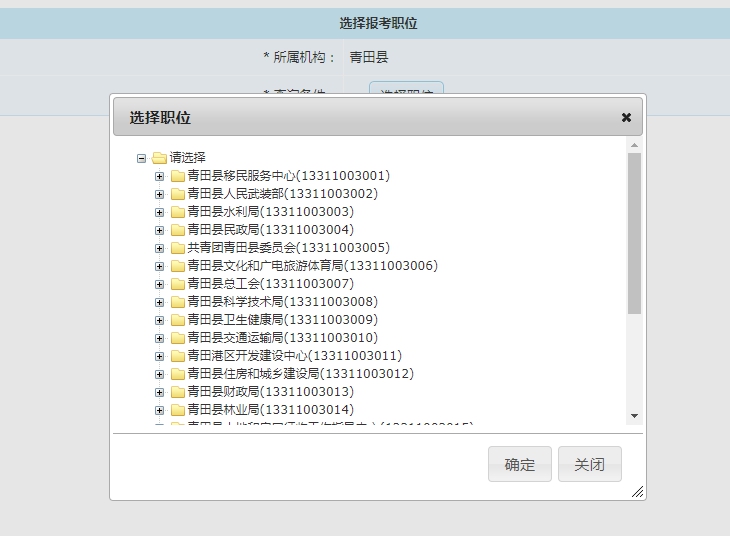This screenshot has width=730, height=536.
Task: Expand the 青田县民政局 node
Action: tap(159, 230)
